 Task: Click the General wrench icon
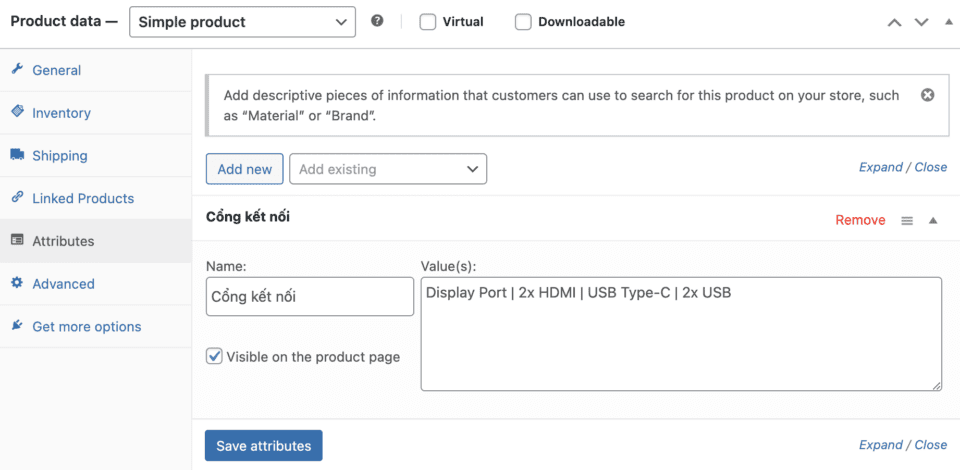click(x=17, y=69)
